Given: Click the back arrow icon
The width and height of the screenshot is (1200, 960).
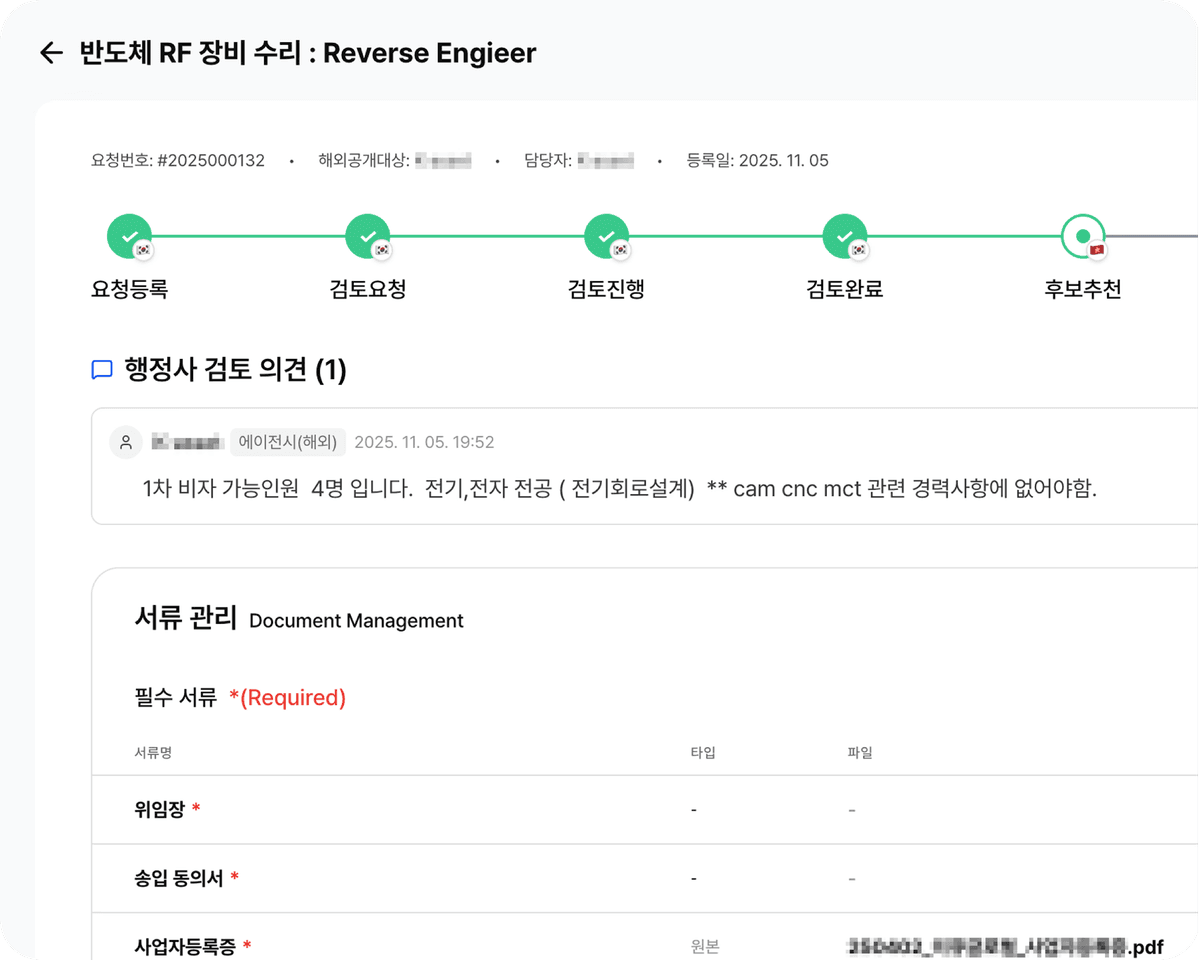Looking at the screenshot, I should pyautogui.click(x=51, y=53).
